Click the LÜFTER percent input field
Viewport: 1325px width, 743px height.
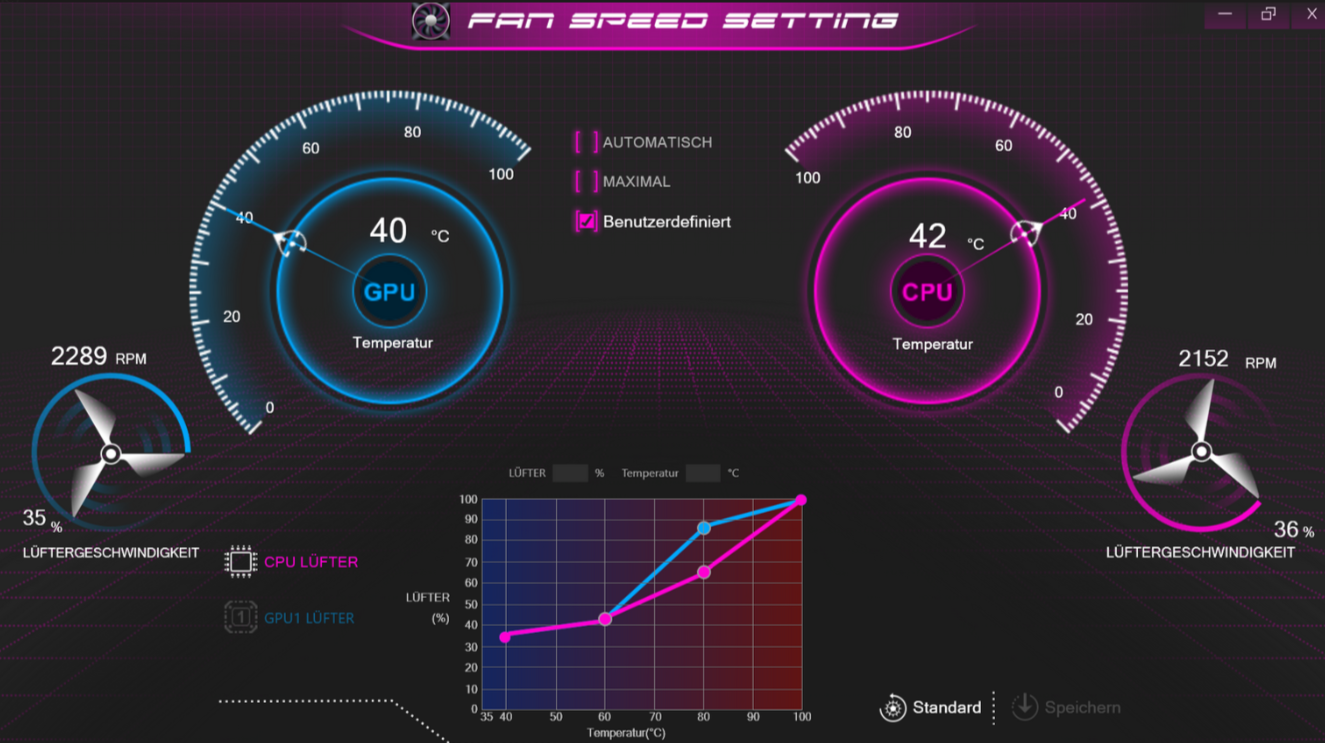570,473
